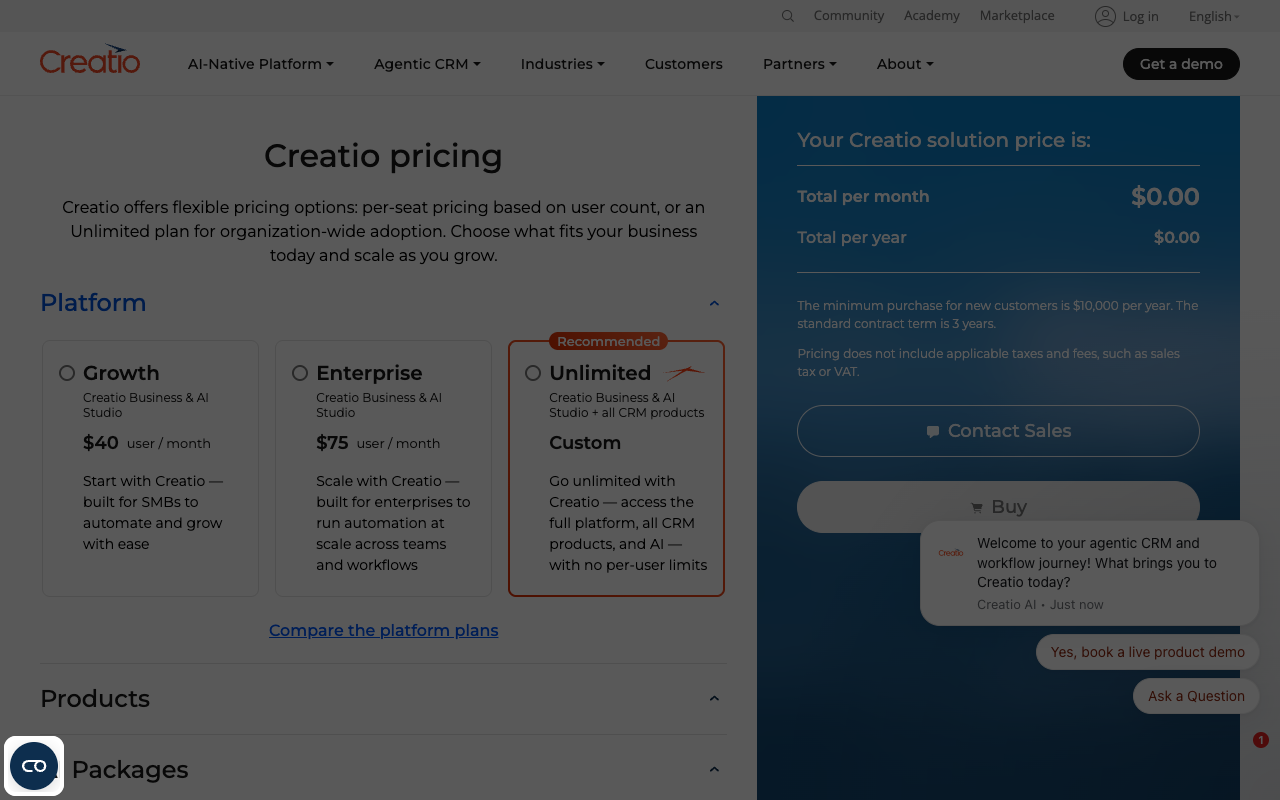Click the Packages section heading
The image size is (1280, 800).
coord(130,769)
